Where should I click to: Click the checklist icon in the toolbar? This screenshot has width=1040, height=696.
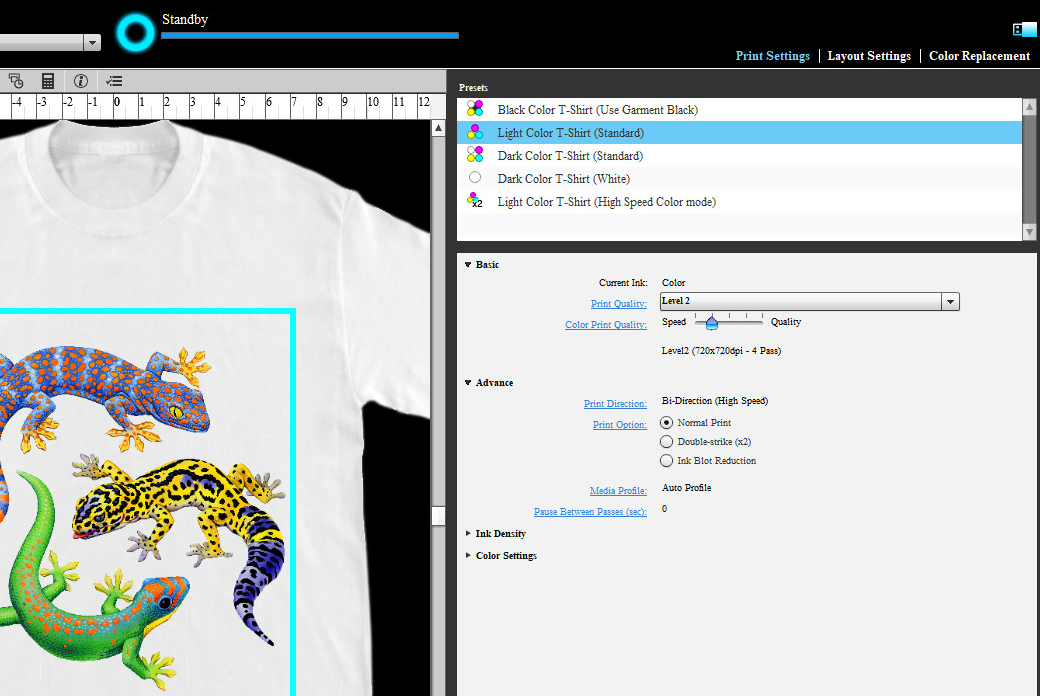(x=115, y=81)
